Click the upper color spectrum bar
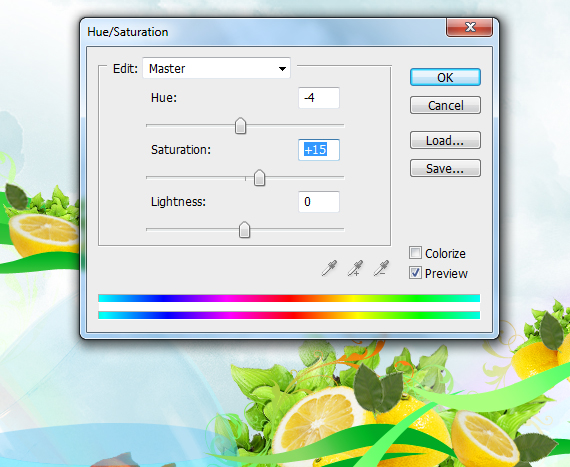Viewport: 570px width, 467px height. coord(289,298)
